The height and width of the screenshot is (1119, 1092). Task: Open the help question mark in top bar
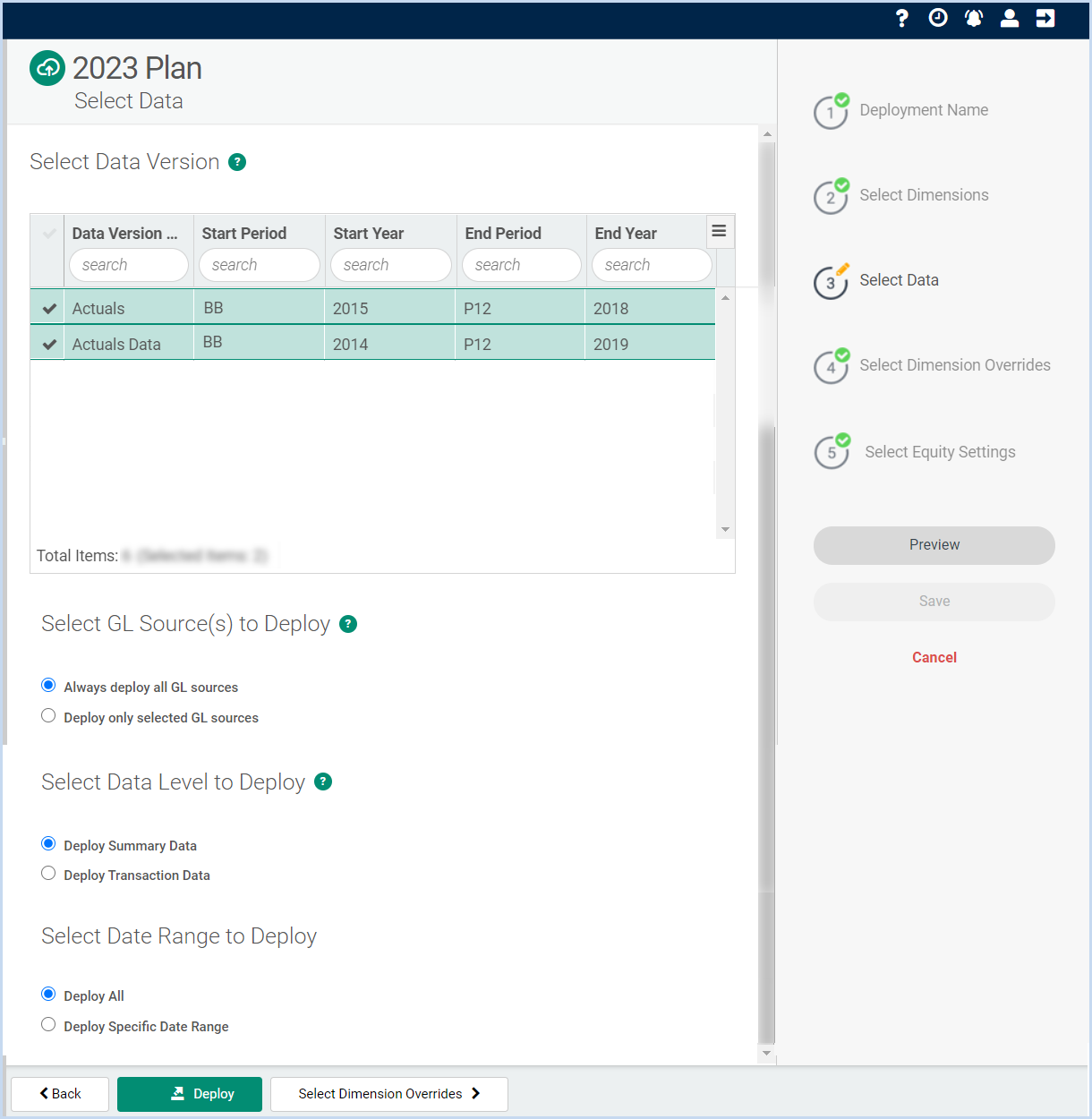[901, 19]
